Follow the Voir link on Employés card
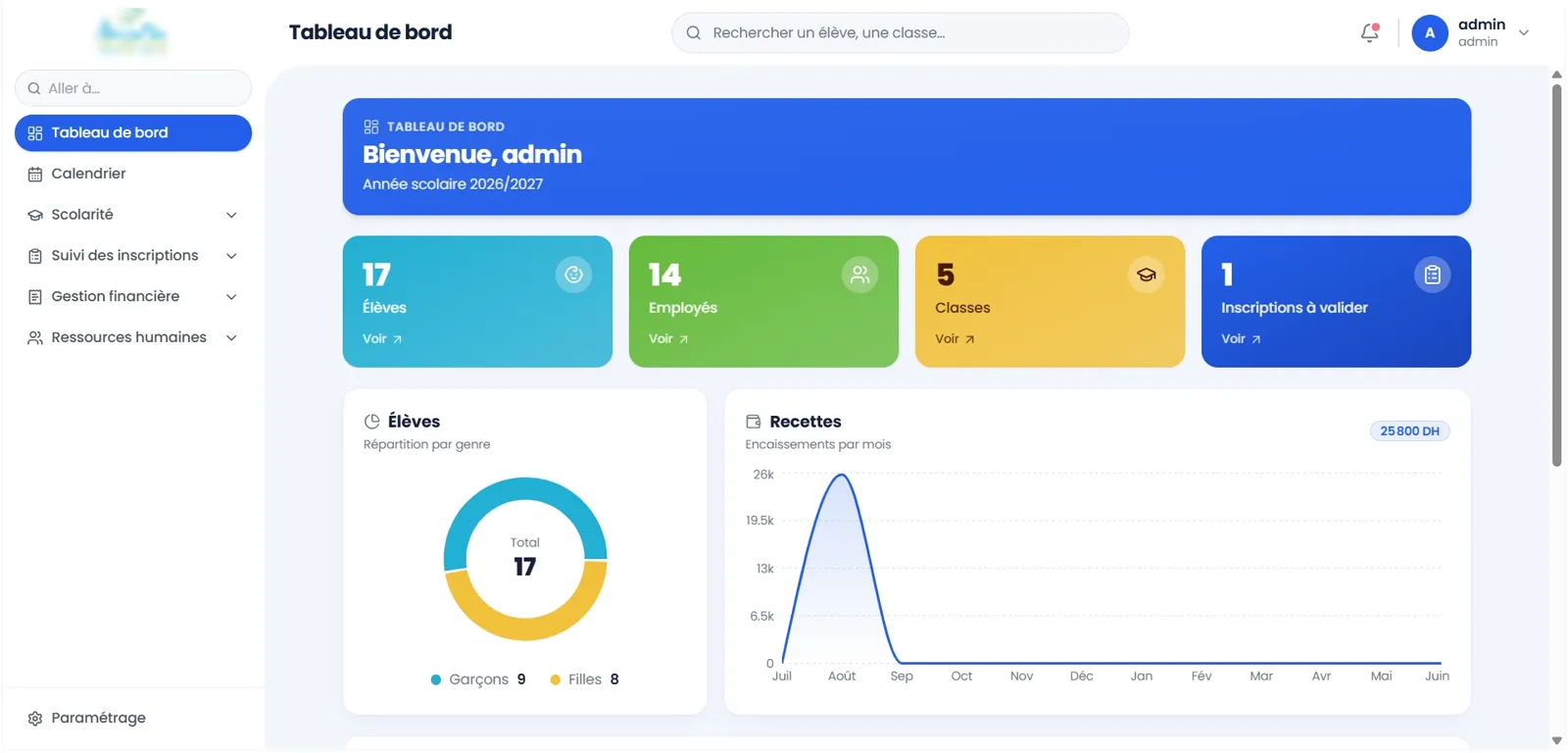 pyautogui.click(x=668, y=339)
